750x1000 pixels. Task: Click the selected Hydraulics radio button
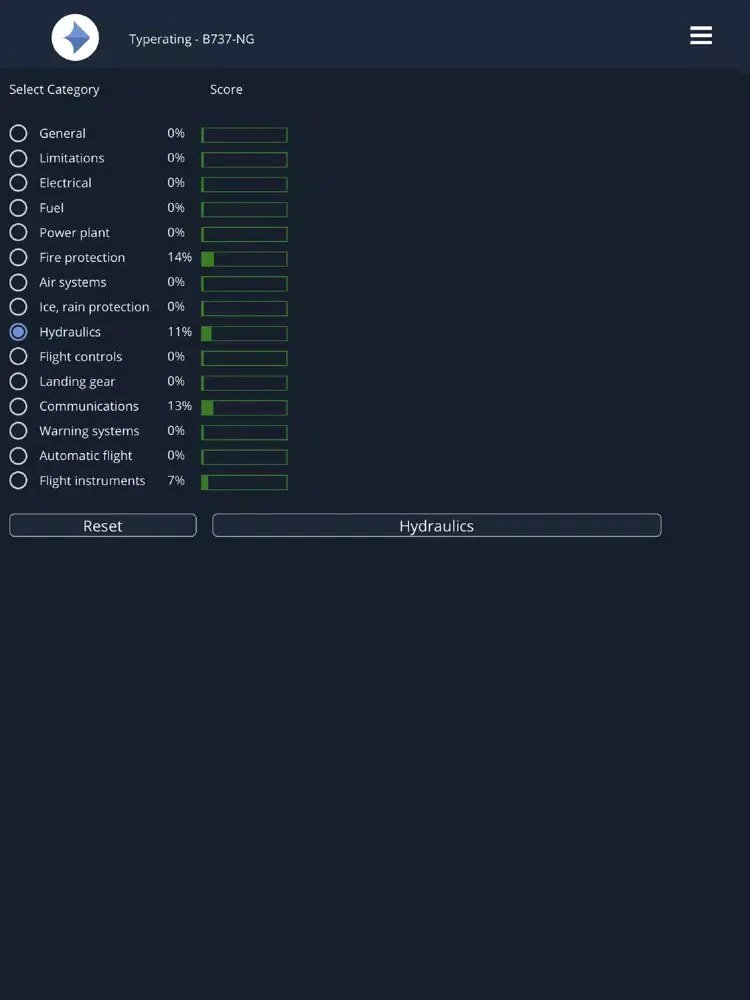[x=18, y=332]
